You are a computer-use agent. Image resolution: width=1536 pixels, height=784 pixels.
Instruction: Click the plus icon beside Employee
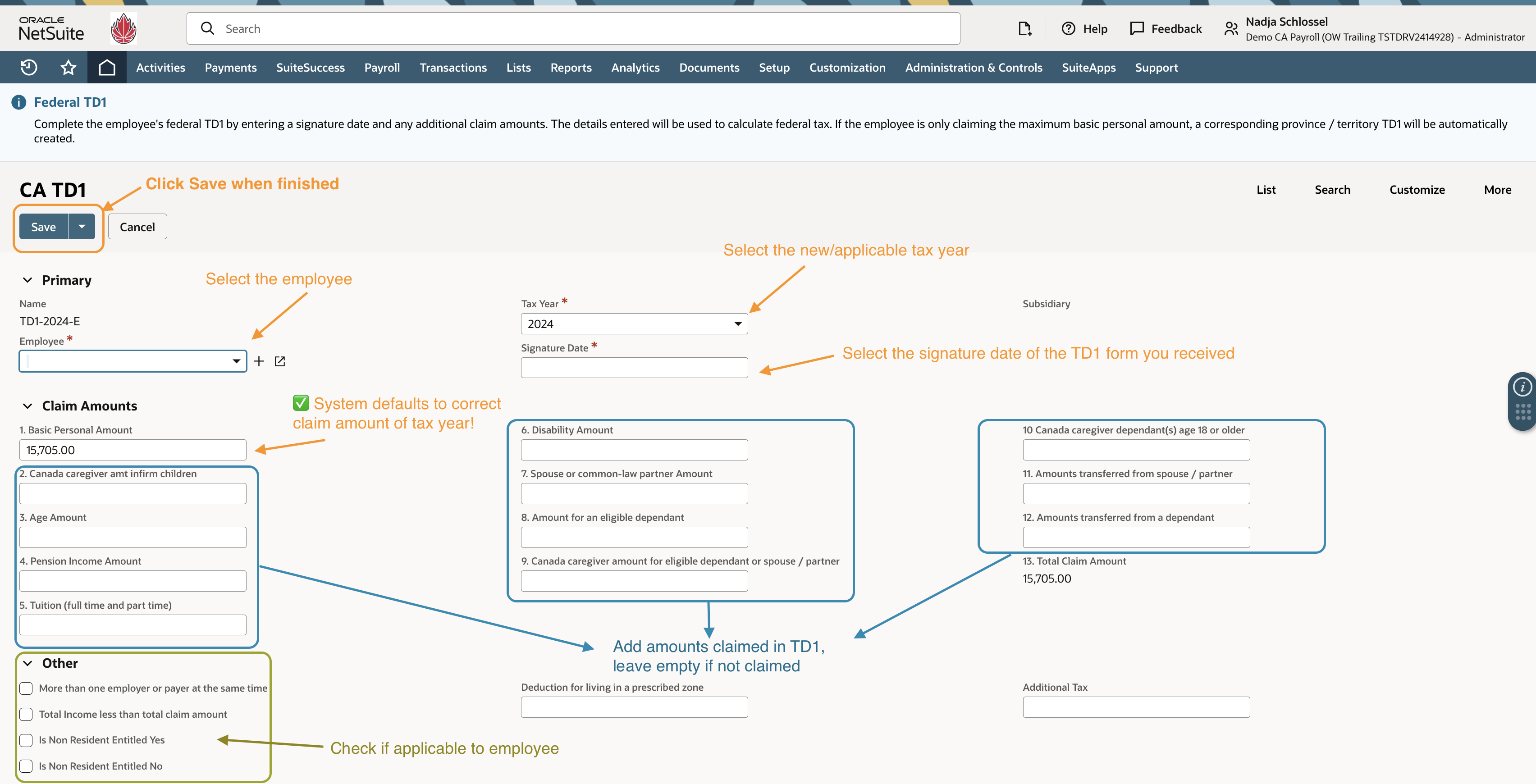(259, 361)
